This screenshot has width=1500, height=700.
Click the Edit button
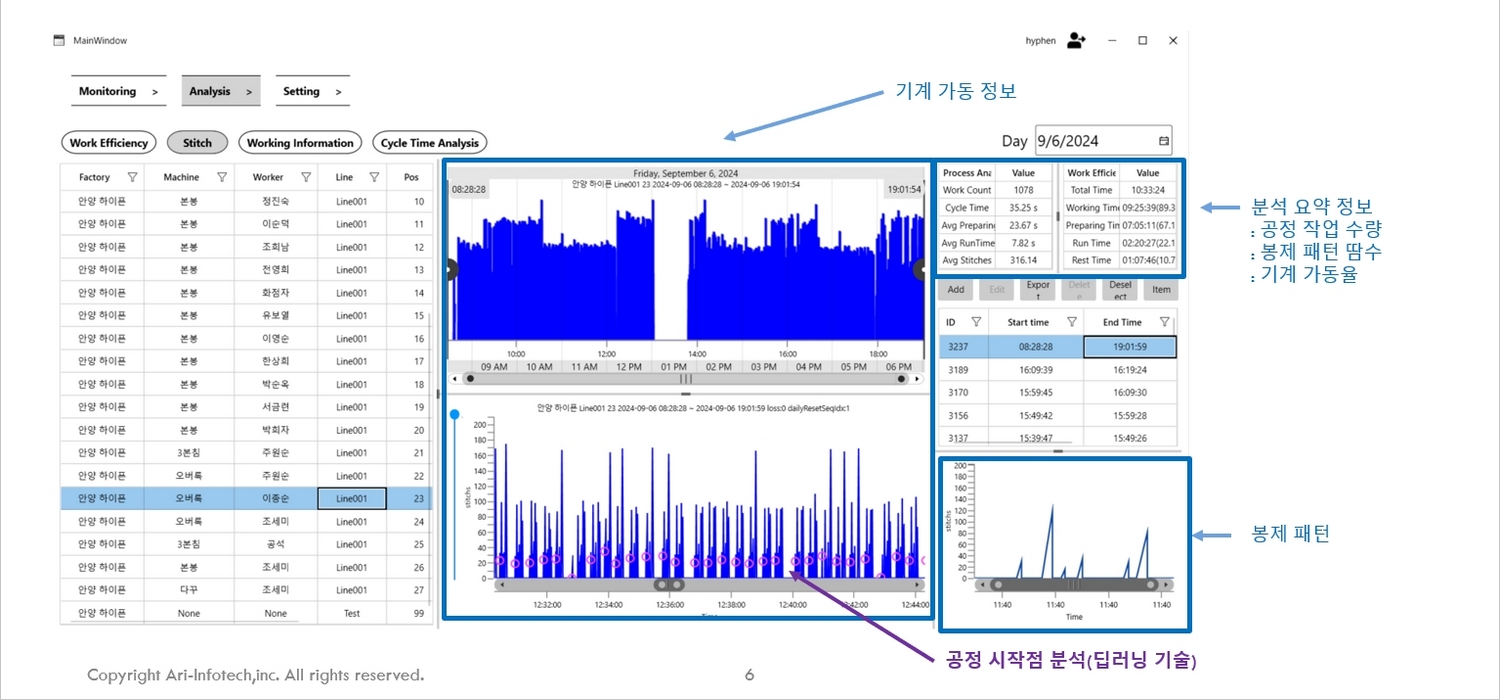(x=996, y=290)
